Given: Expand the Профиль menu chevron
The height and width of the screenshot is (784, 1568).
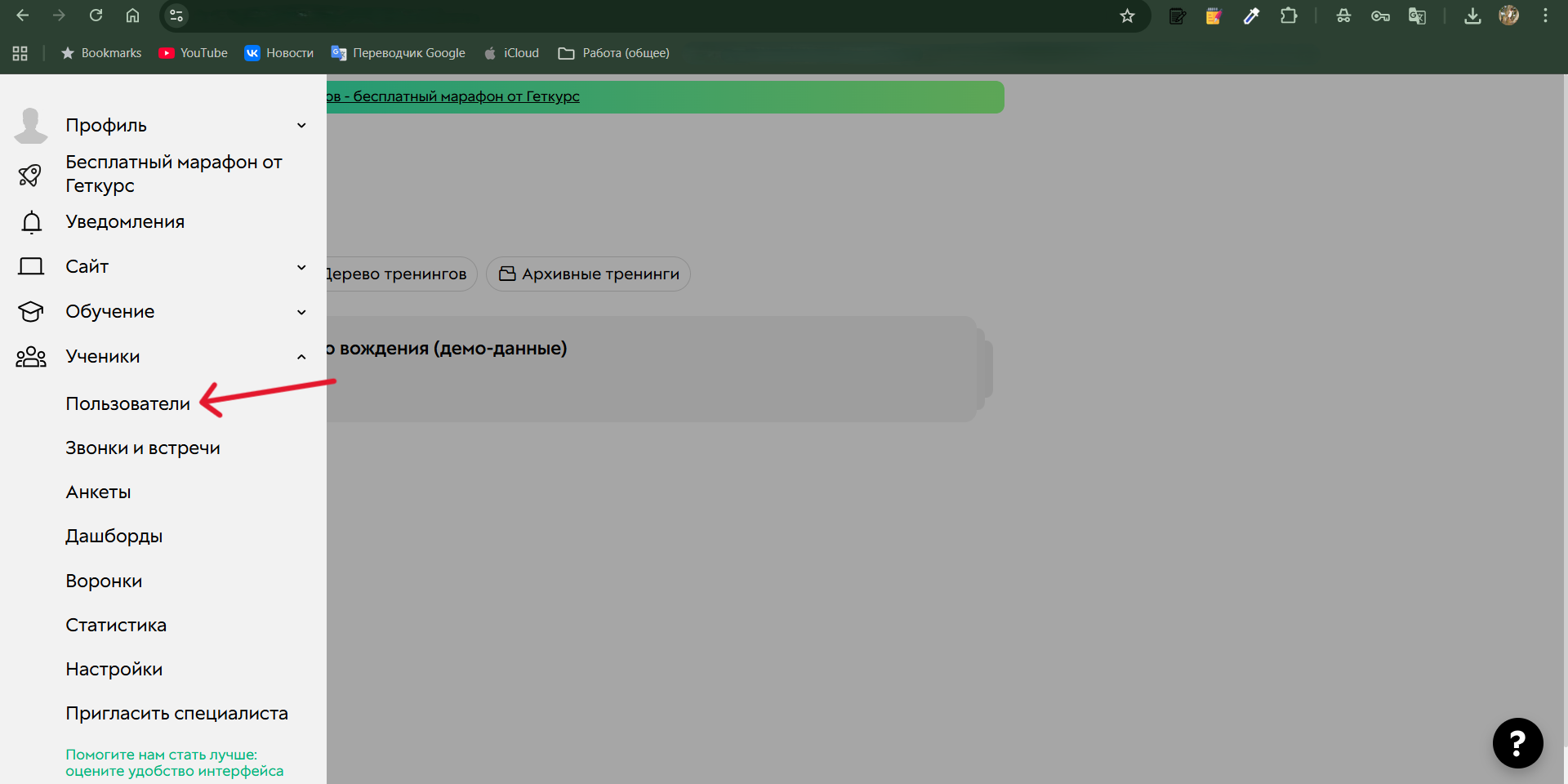Looking at the screenshot, I should 301,126.
